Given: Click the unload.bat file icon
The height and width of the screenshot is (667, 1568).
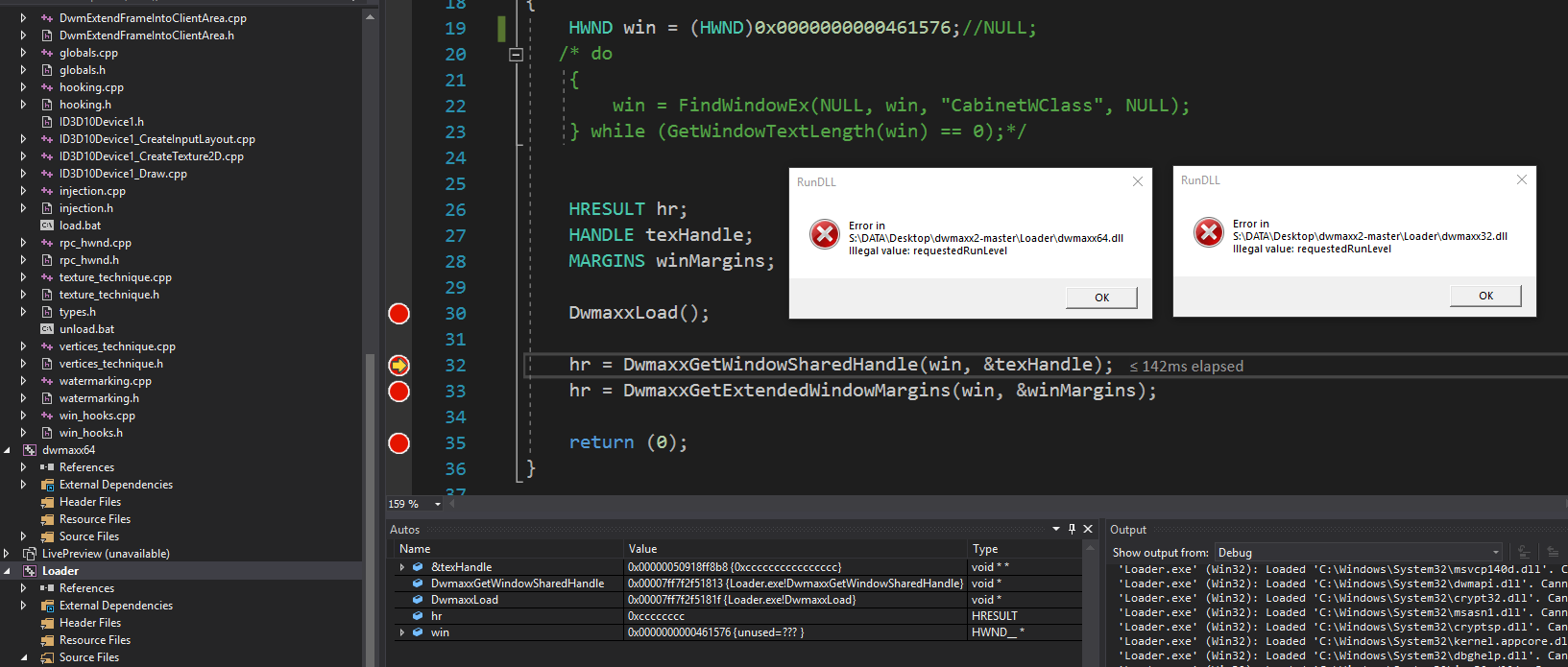Looking at the screenshot, I should (47, 329).
